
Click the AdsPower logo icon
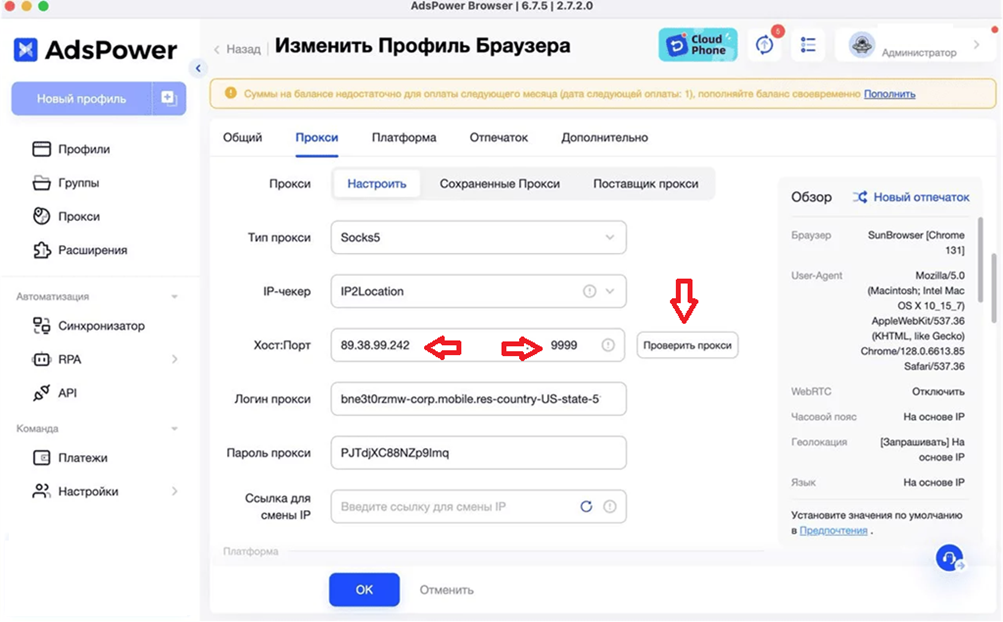[26, 49]
